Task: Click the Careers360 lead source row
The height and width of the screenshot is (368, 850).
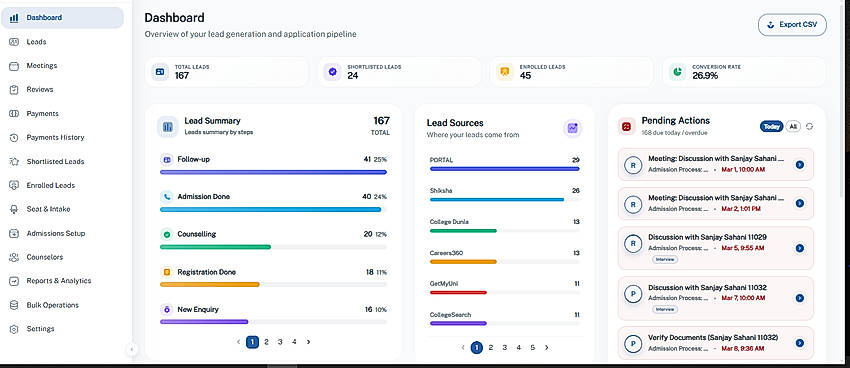Action: click(x=505, y=257)
